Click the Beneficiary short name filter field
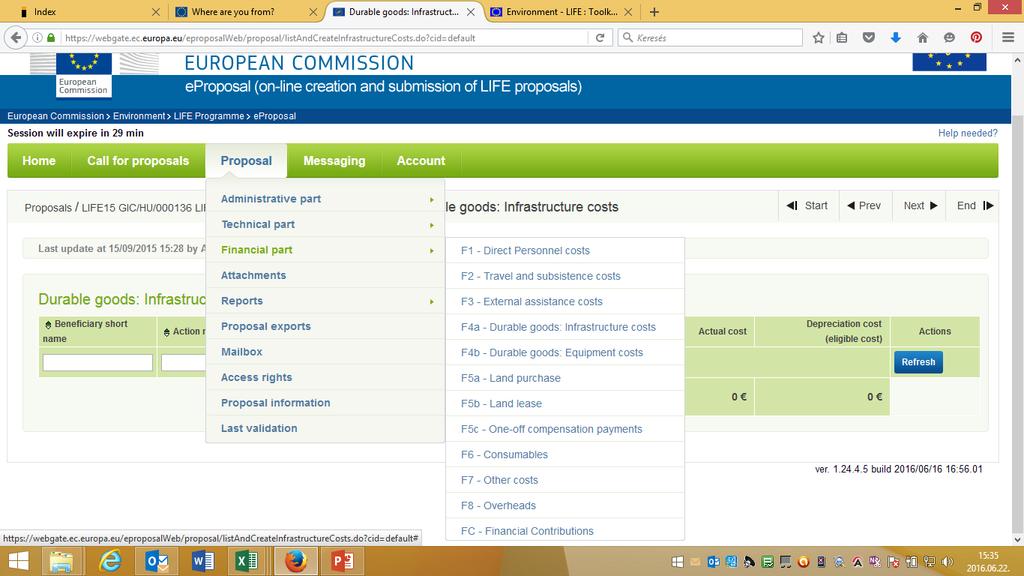This screenshot has width=1024, height=576. pyautogui.click(x=97, y=362)
